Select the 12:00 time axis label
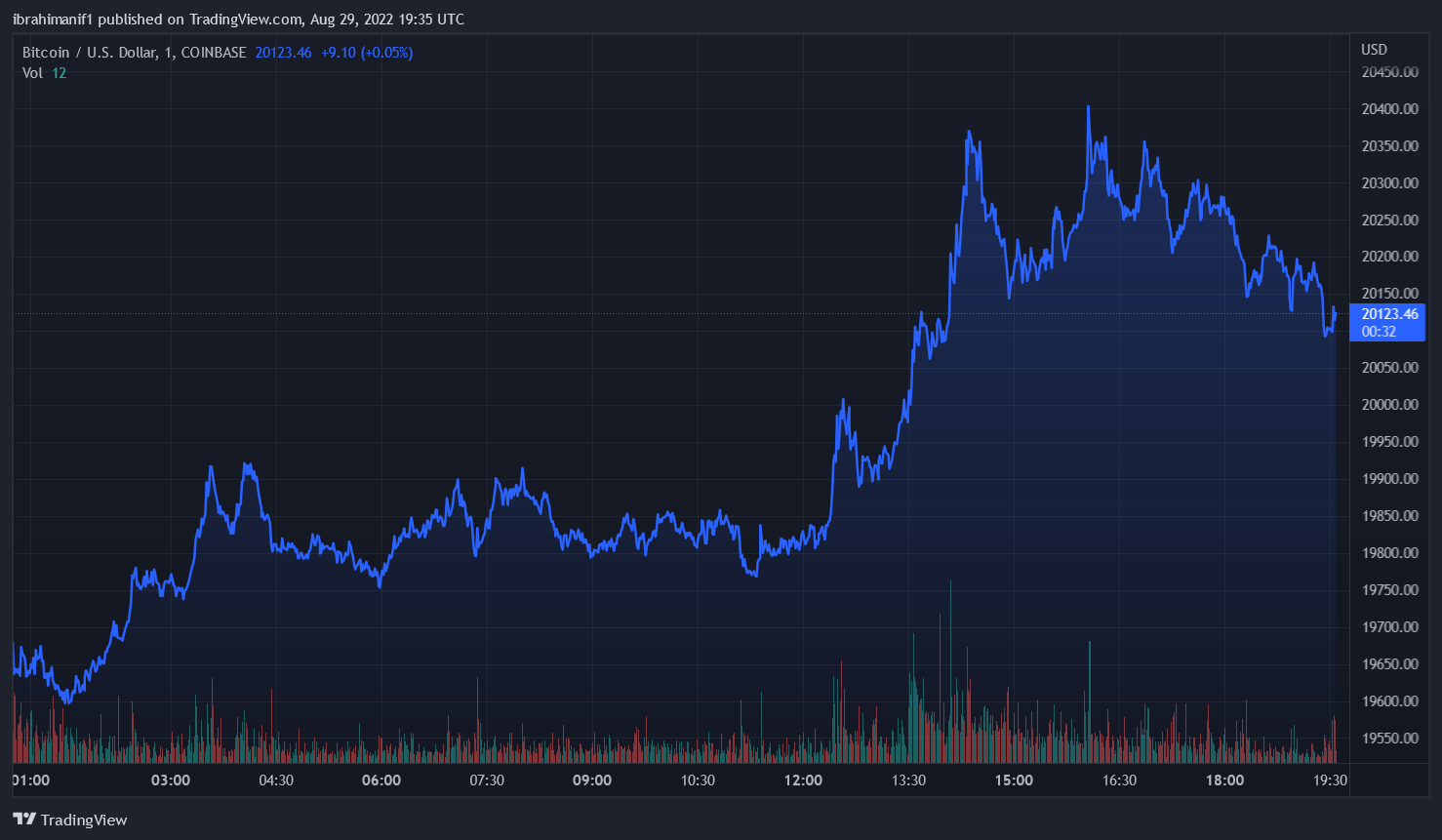1442x840 pixels. pos(803,780)
